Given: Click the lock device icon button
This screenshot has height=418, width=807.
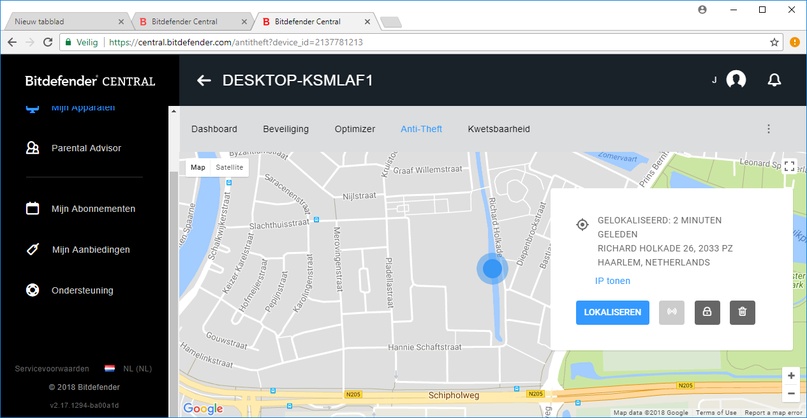Looking at the screenshot, I should tap(707, 312).
